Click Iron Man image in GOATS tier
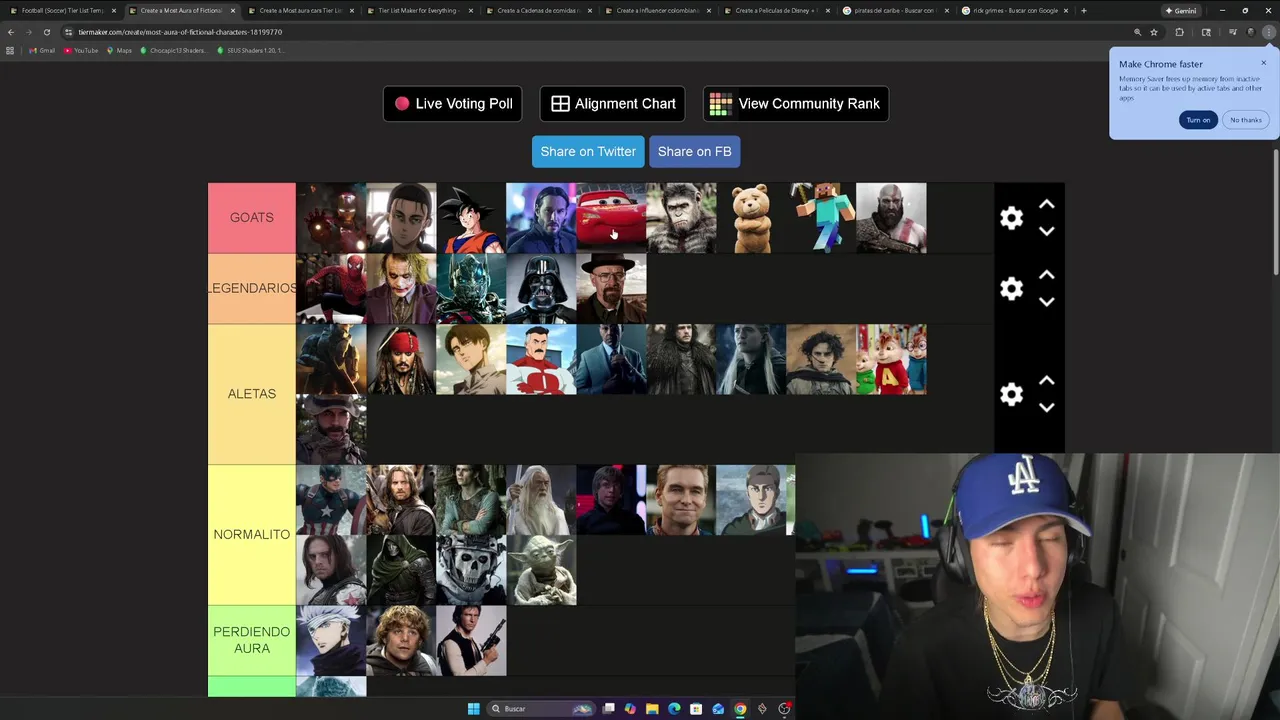The height and width of the screenshot is (720, 1280). (x=331, y=218)
